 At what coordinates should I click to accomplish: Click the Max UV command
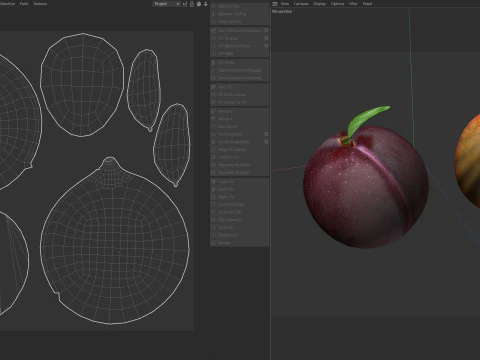pos(240,87)
